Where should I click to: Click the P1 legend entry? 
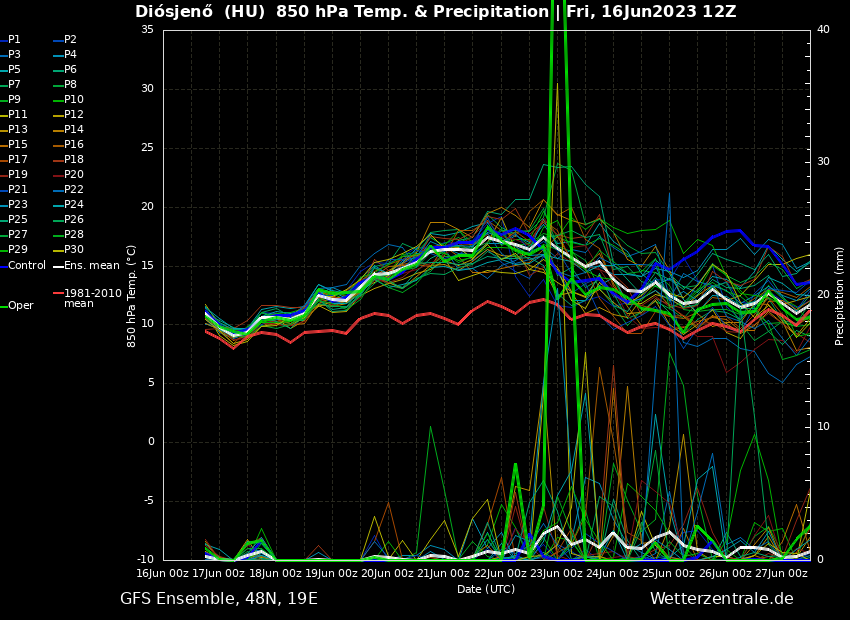tap(14, 40)
